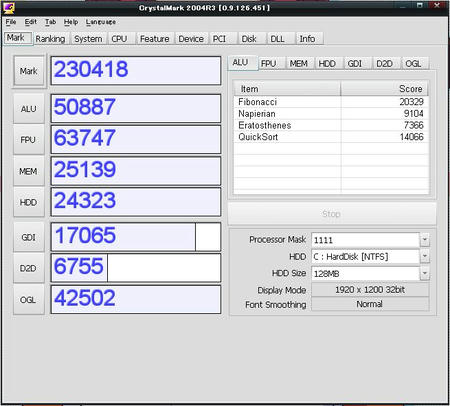This screenshot has width=450, height=406.
Task: Open the Tab menu
Action: click(50, 22)
